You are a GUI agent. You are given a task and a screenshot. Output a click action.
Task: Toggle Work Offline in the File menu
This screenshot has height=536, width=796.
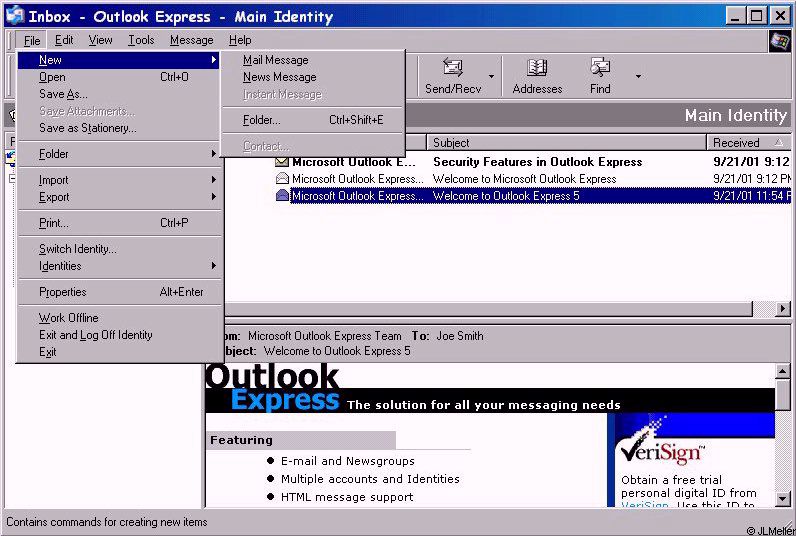click(120, 318)
